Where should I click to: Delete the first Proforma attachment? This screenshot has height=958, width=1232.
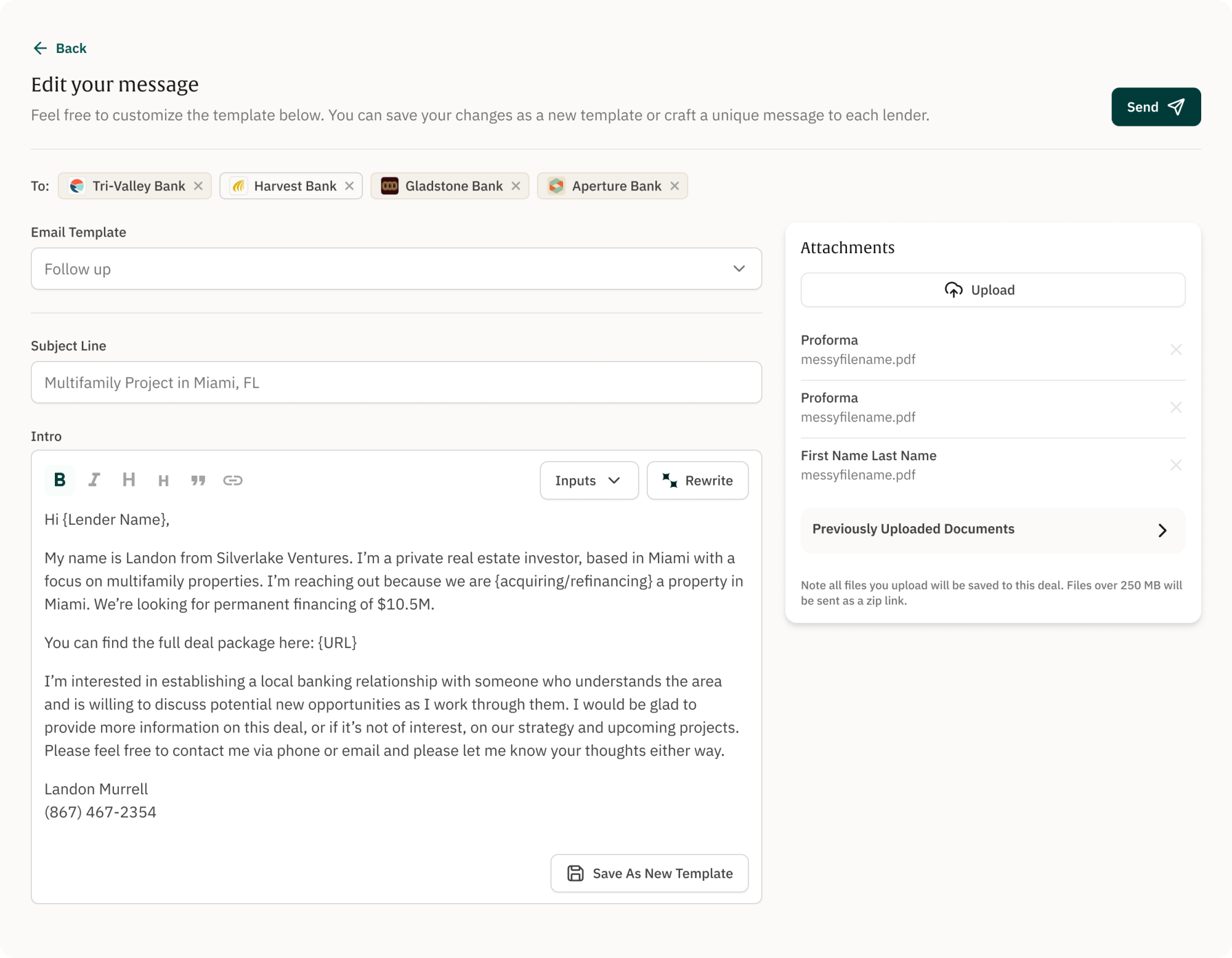(1175, 349)
